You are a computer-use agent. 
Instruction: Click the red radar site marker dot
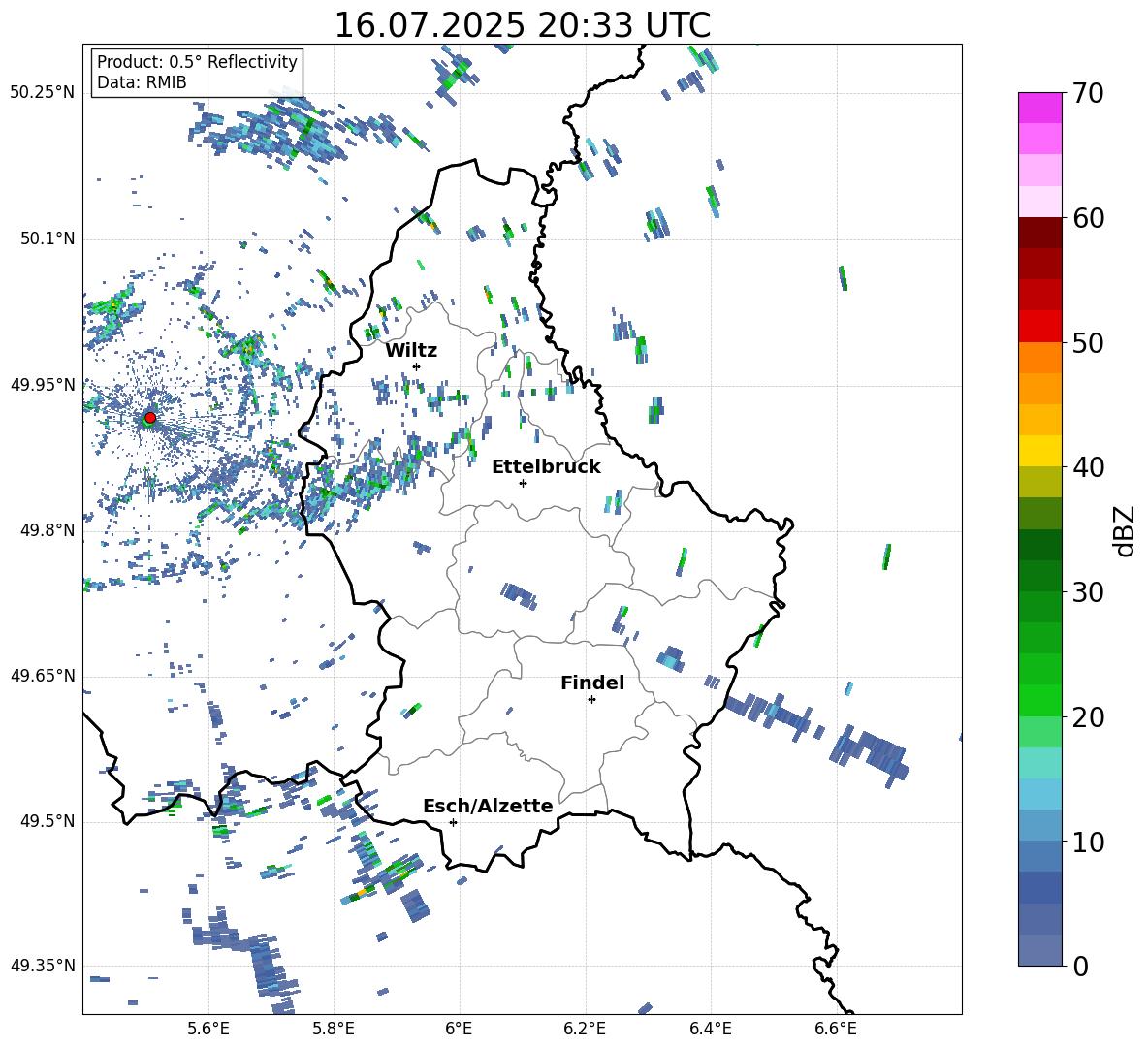click(x=150, y=417)
